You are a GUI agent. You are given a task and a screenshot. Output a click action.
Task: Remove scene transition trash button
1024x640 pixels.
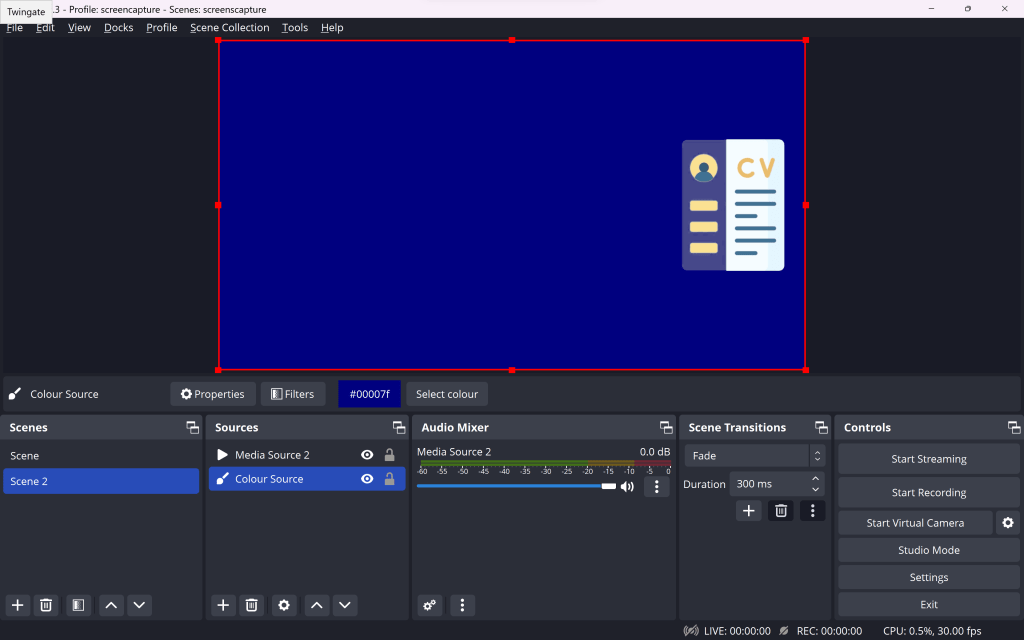781,511
